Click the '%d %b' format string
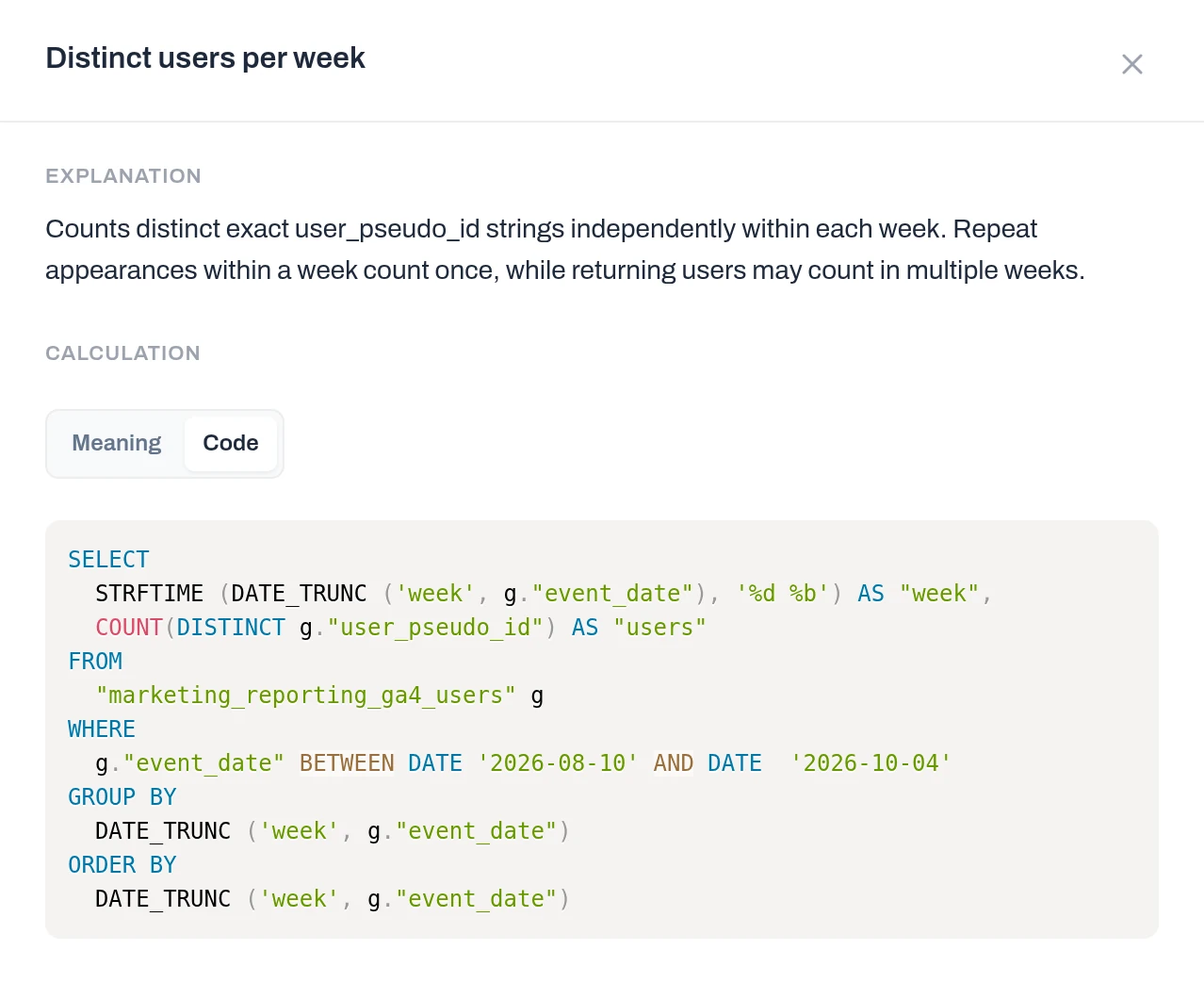1204x999 pixels. pos(783,594)
